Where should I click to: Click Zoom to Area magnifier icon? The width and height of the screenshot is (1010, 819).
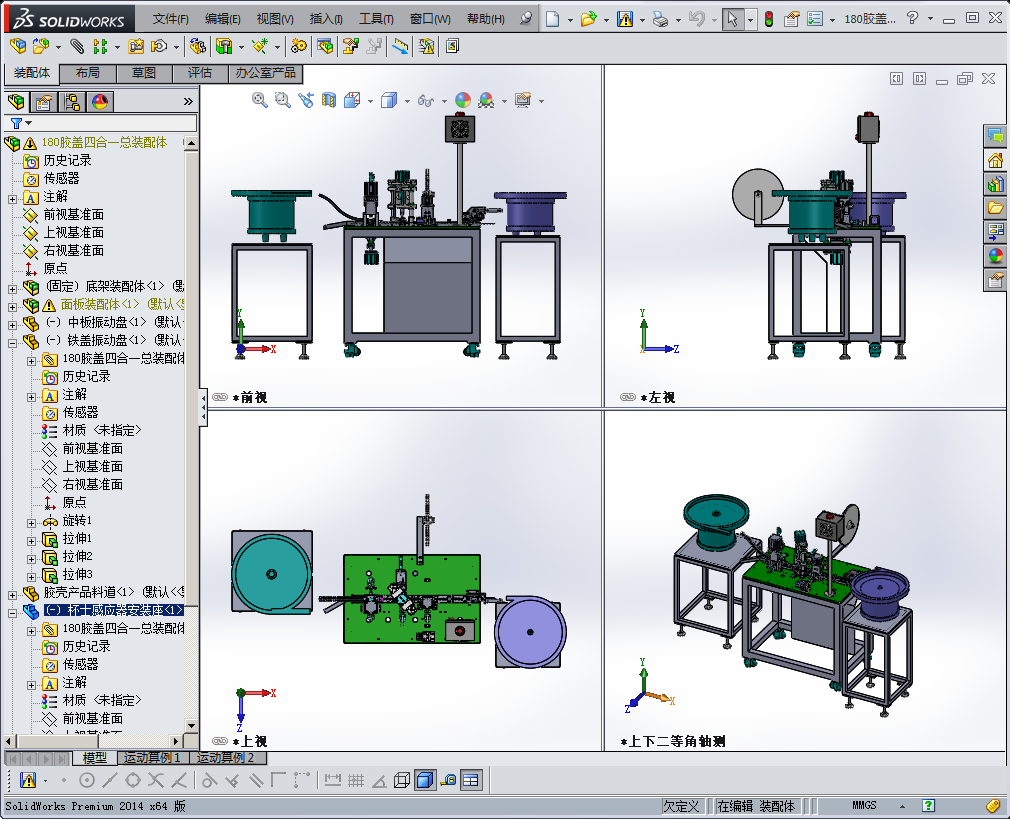(x=283, y=100)
